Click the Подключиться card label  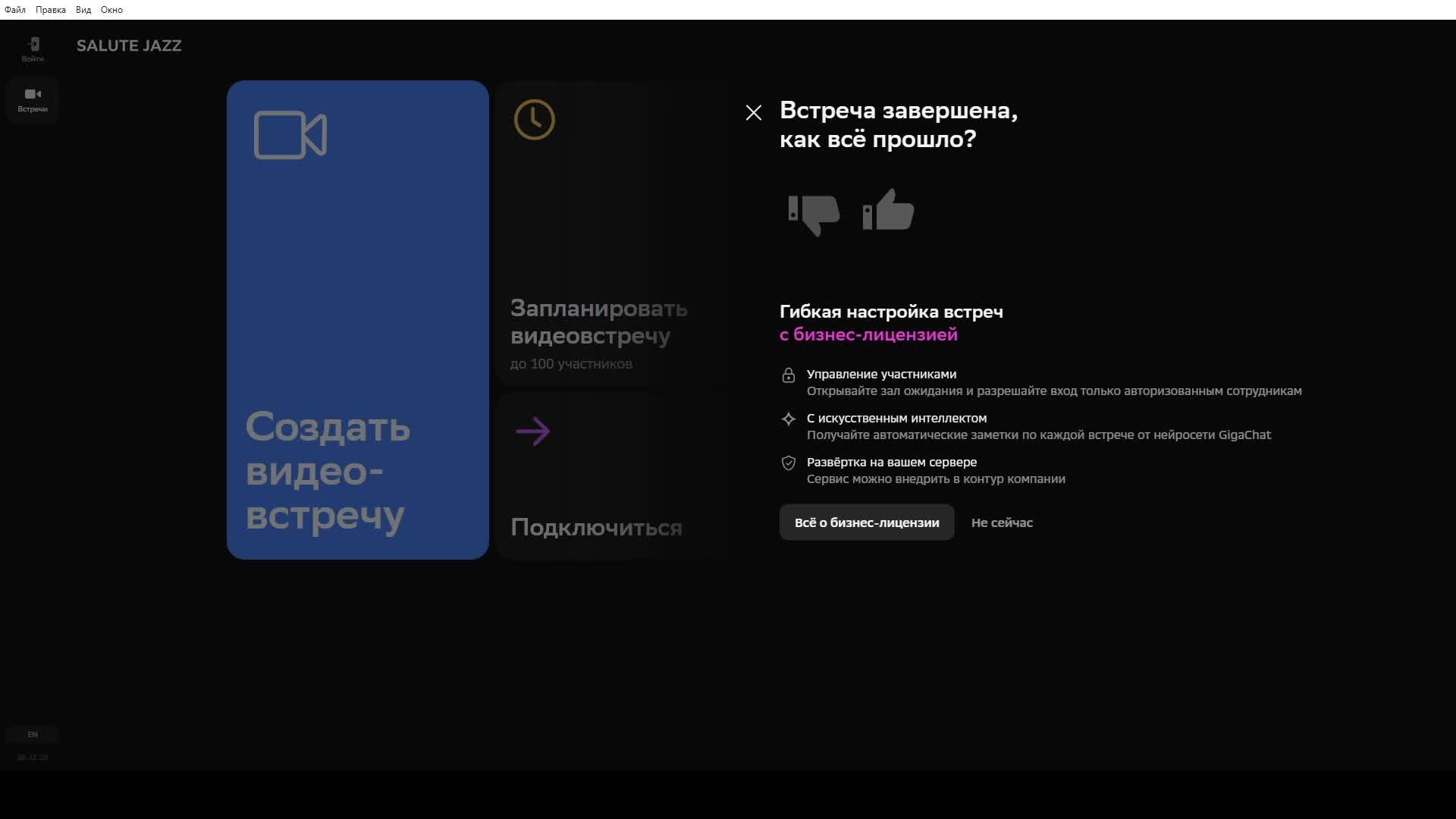596,527
